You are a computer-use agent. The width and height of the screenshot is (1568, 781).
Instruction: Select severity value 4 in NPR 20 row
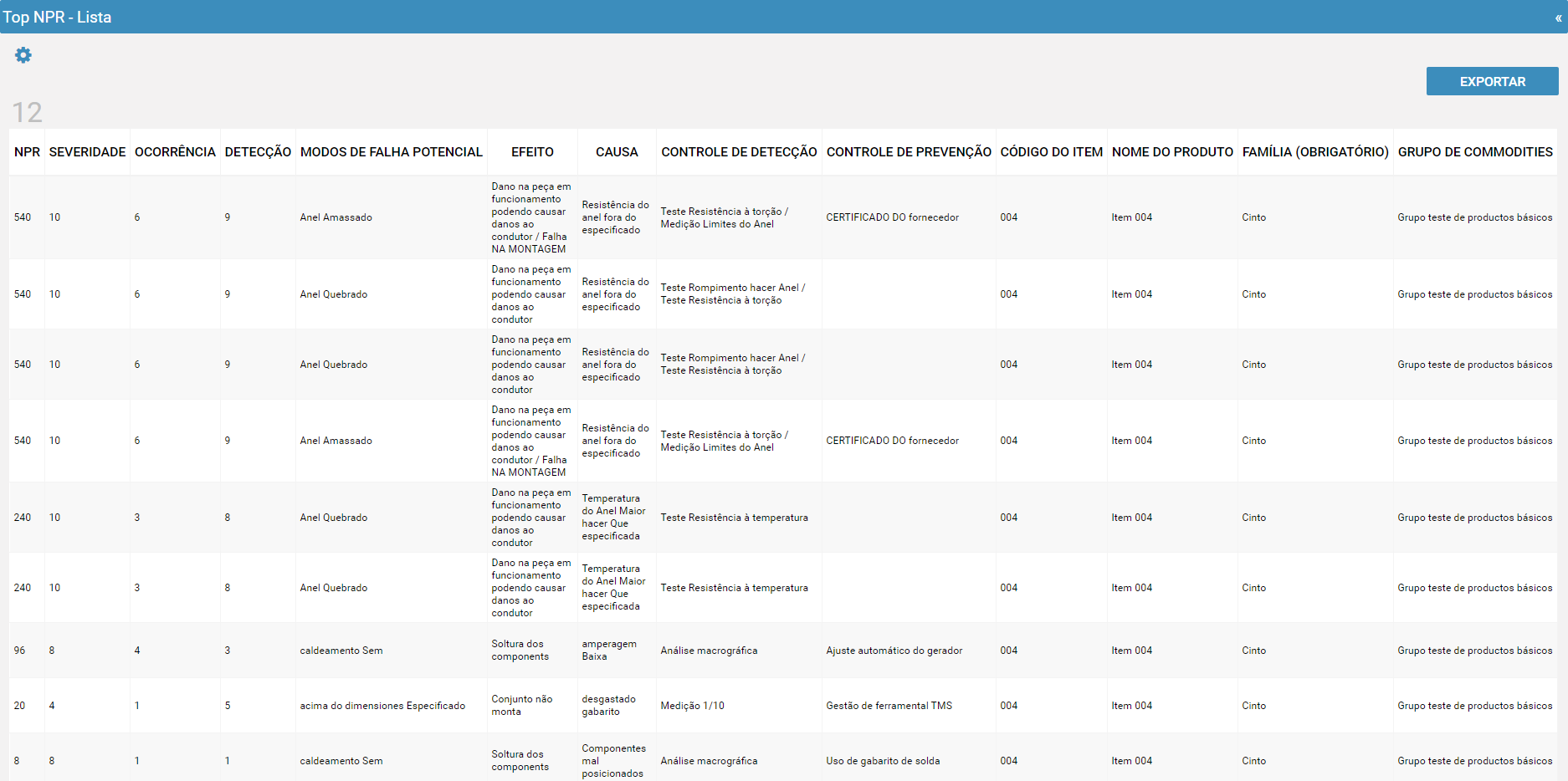[52, 706]
